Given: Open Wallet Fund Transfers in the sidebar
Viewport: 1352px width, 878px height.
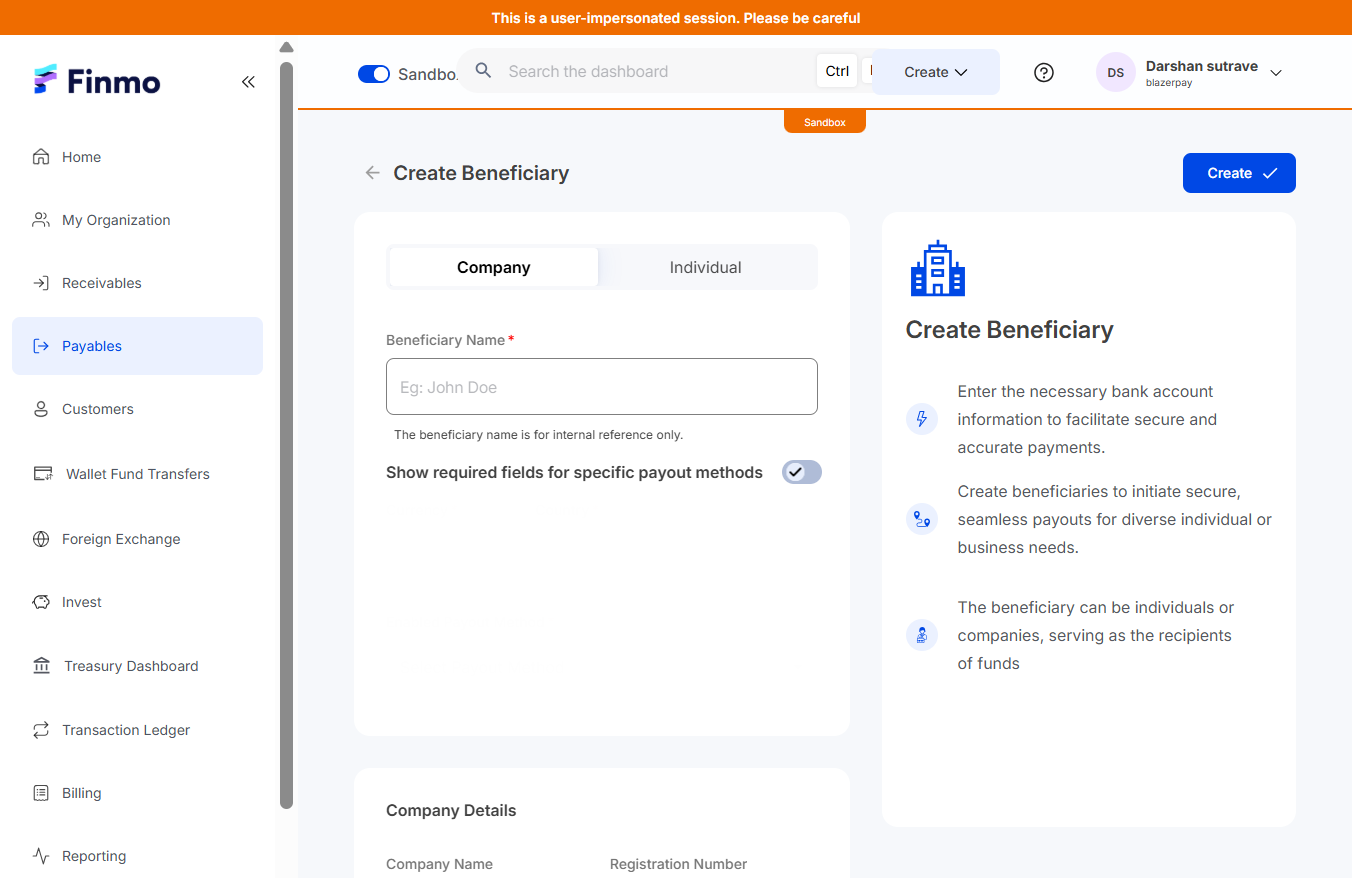Looking at the screenshot, I should point(138,474).
